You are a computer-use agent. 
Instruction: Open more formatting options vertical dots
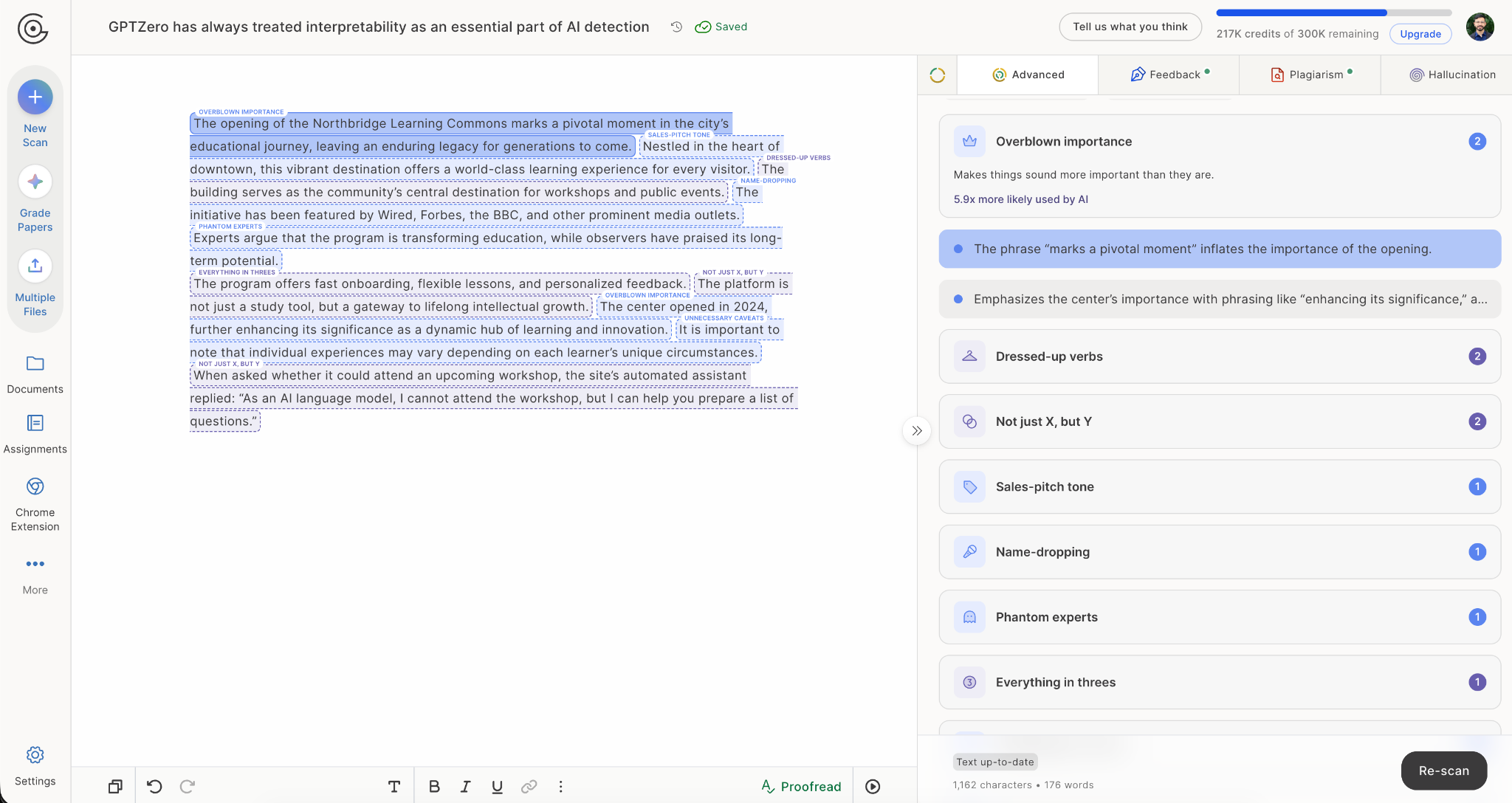pyautogui.click(x=560, y=787)
